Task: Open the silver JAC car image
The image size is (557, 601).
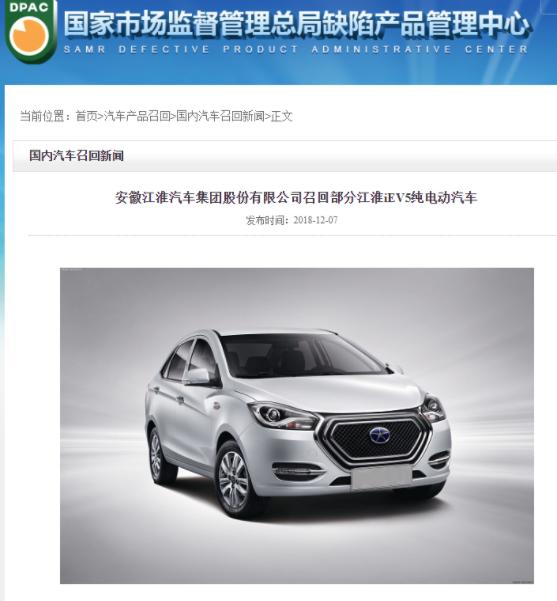Action: point(297,425)
